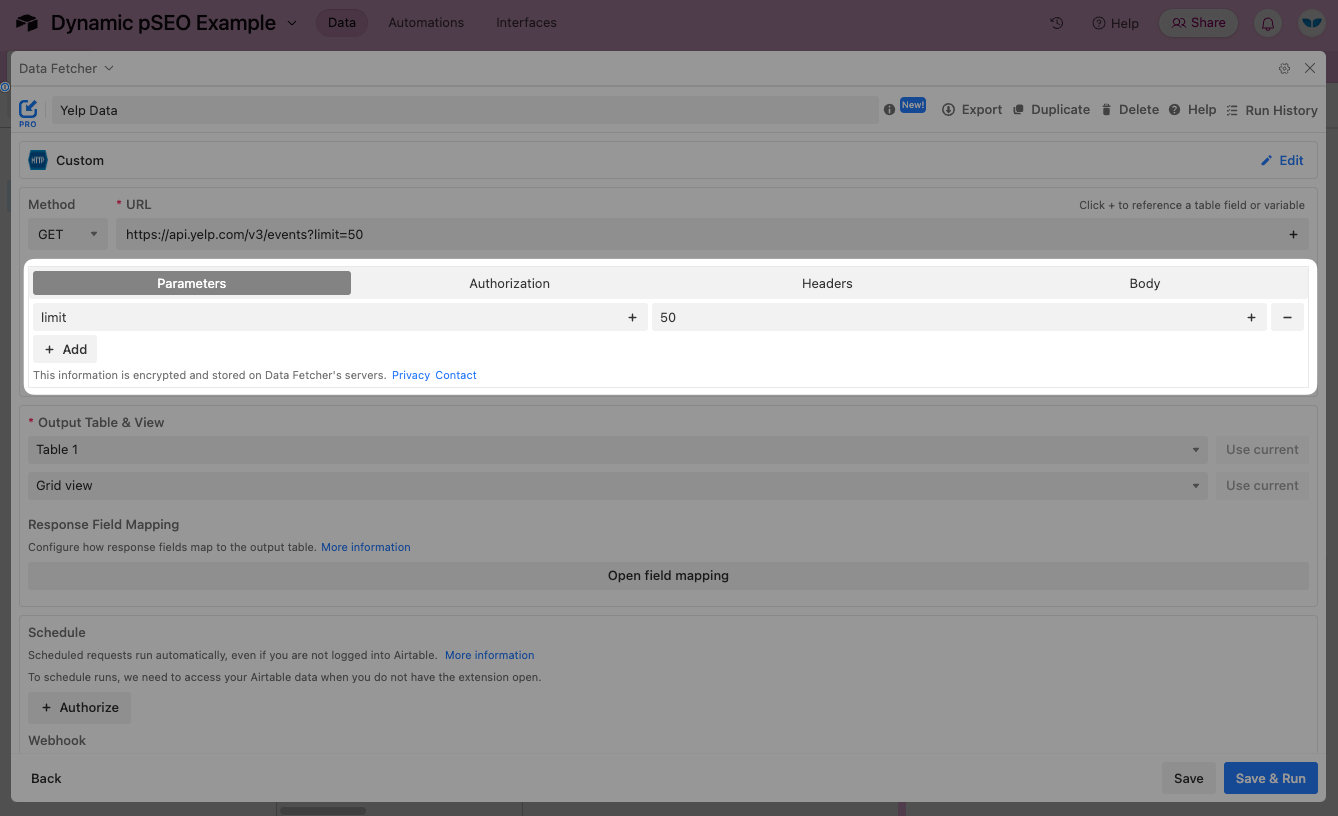This screenshot has width=1338, height=816.
Task: Click into the Yelp Data name field
Action: 465,110
